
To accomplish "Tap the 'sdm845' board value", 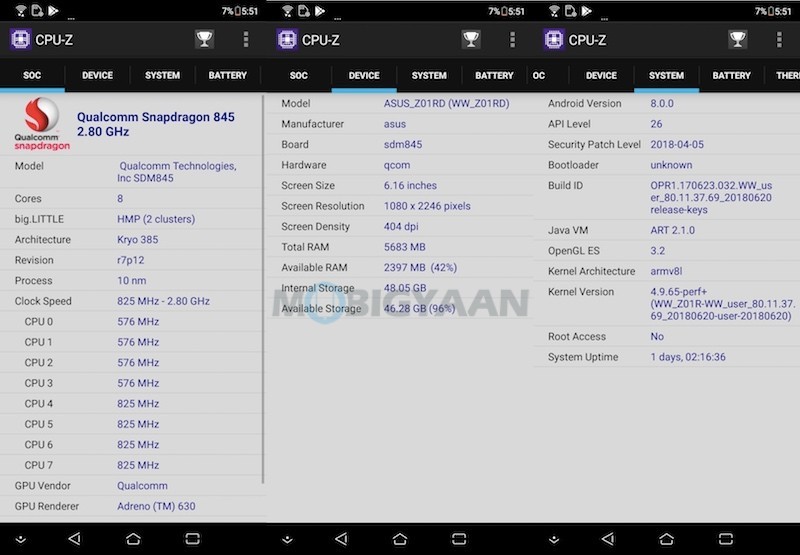I will point(403,144).
